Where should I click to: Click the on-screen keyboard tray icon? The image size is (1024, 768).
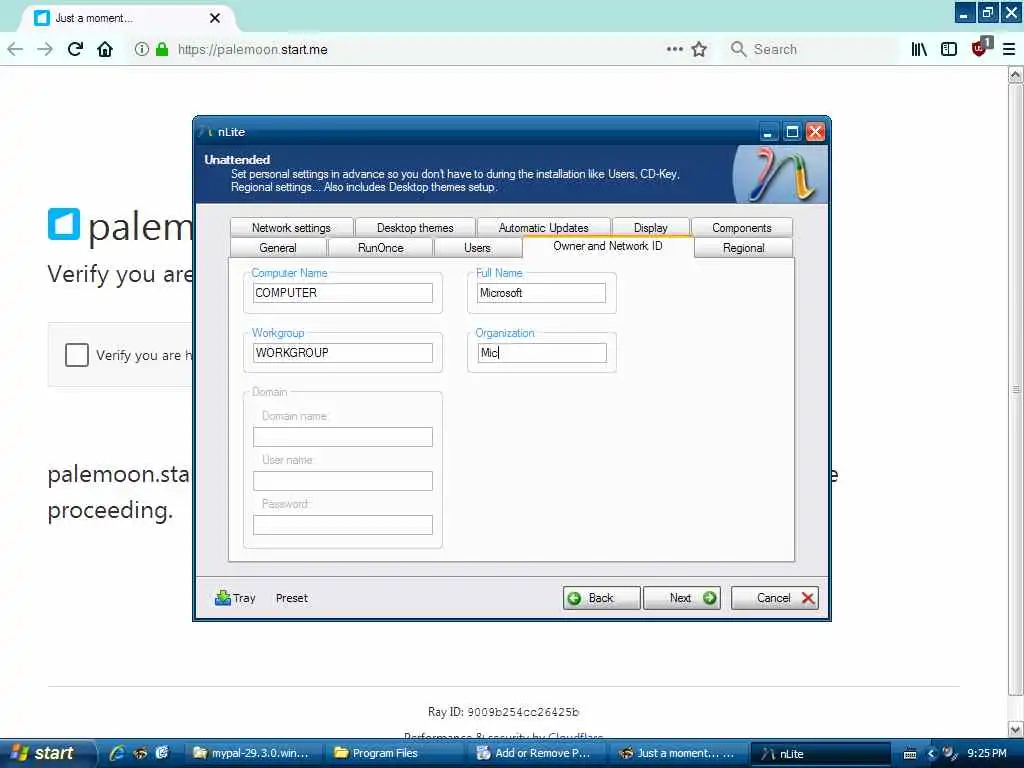(x=910, y=754)
